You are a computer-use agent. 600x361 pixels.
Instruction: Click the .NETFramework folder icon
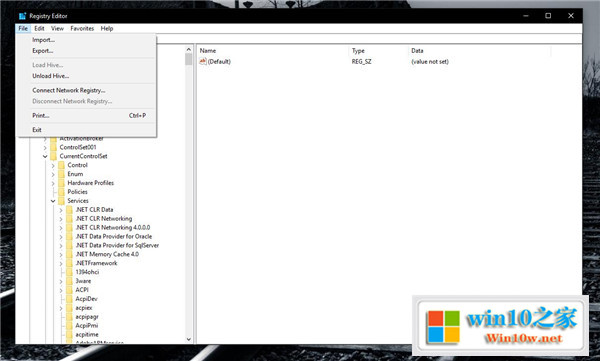coord(69,263)
